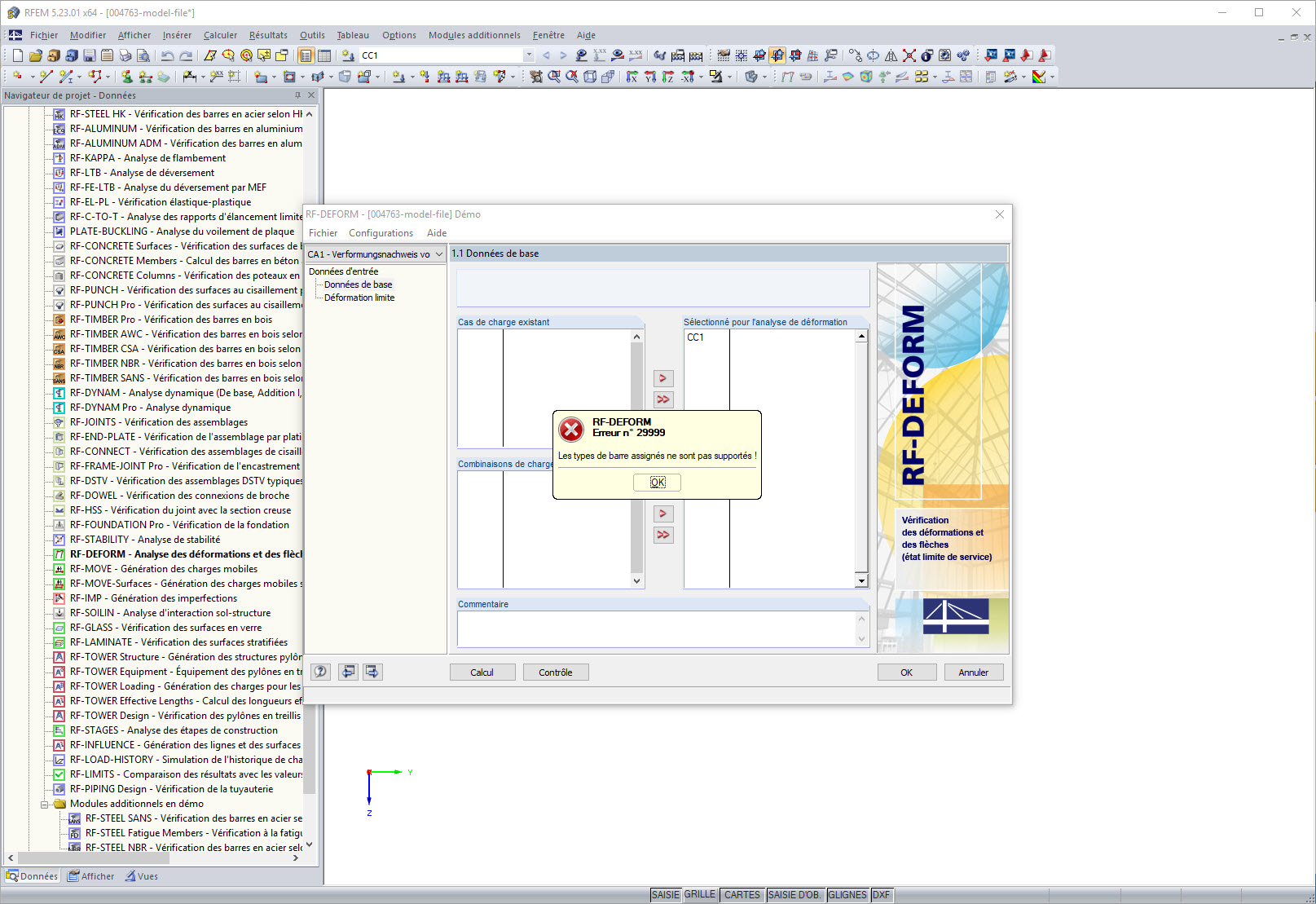Click the view in Y direction icon

649,77
